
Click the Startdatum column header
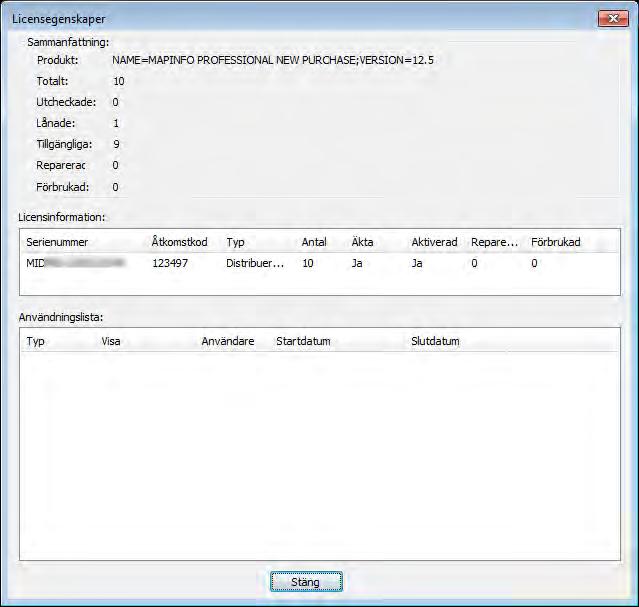(303, 341)
